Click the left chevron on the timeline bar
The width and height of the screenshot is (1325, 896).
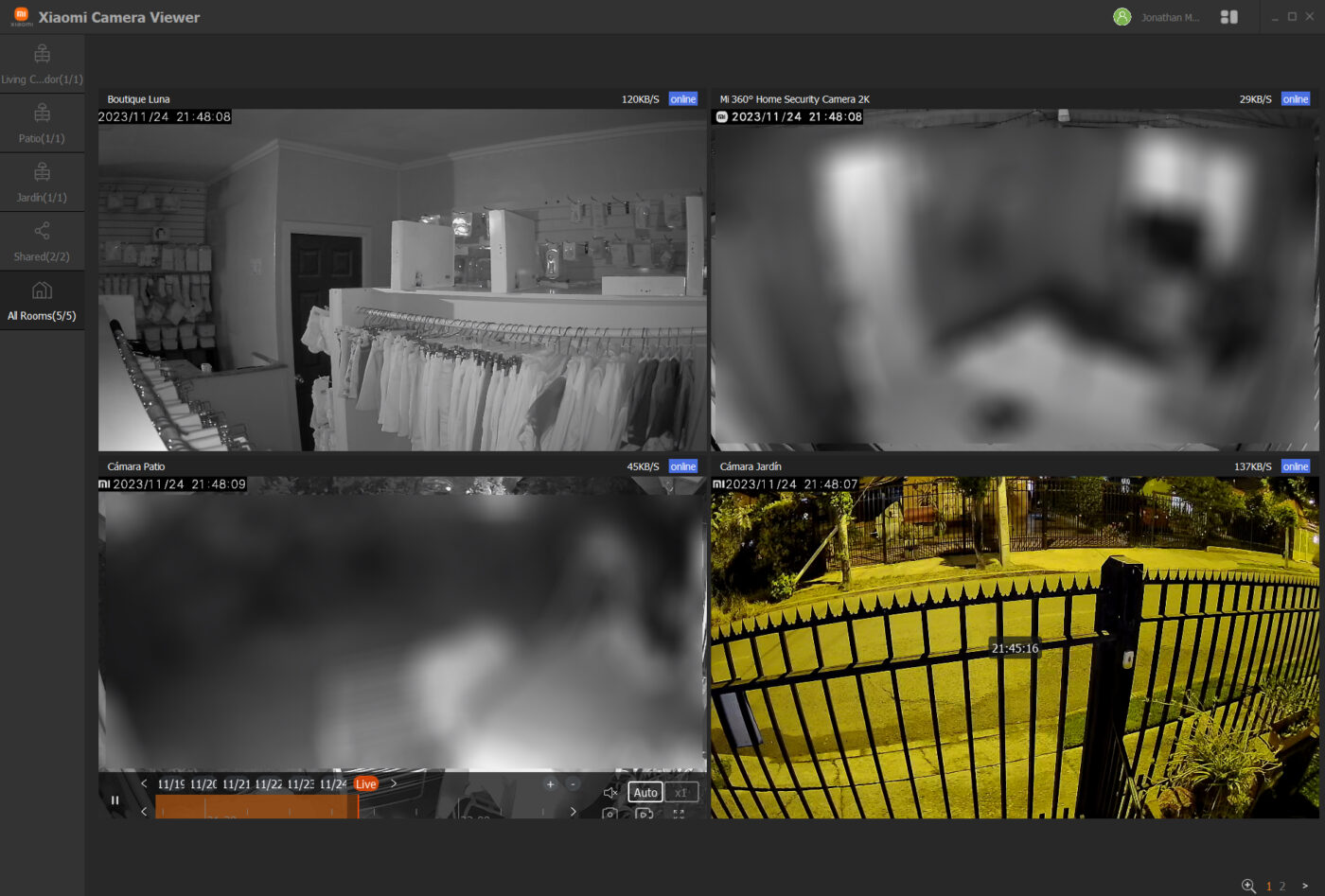coord(143,811)
